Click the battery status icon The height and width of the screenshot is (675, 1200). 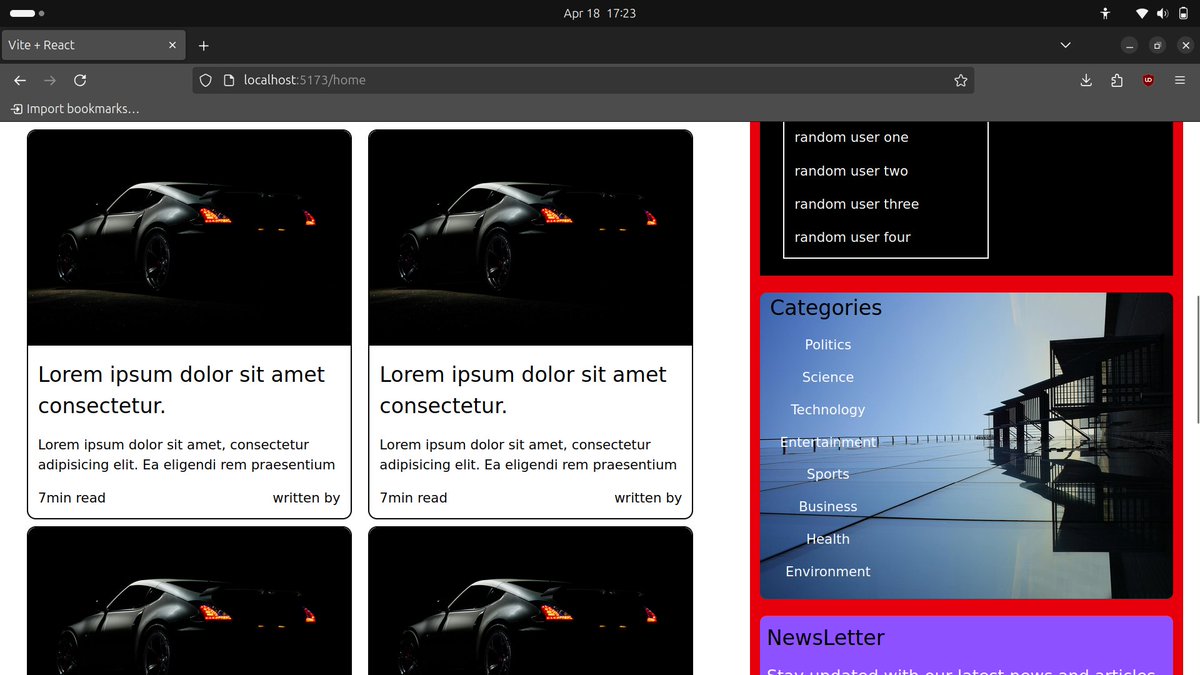tap(1183, 13)
